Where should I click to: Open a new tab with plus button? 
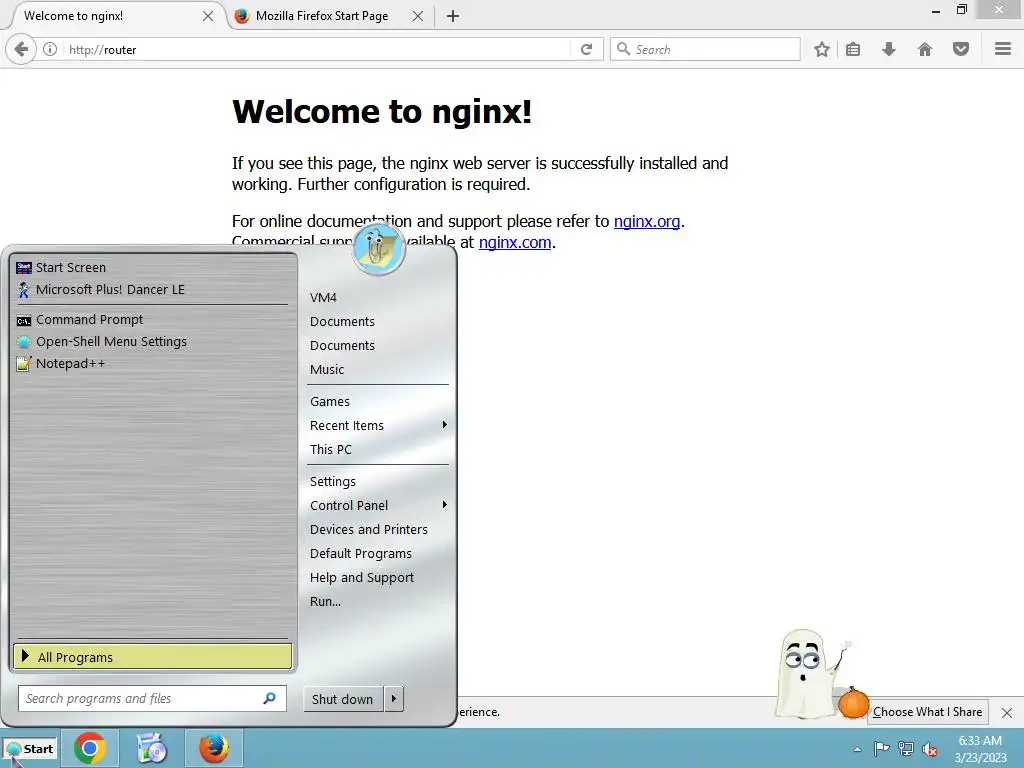coord(453,16)
